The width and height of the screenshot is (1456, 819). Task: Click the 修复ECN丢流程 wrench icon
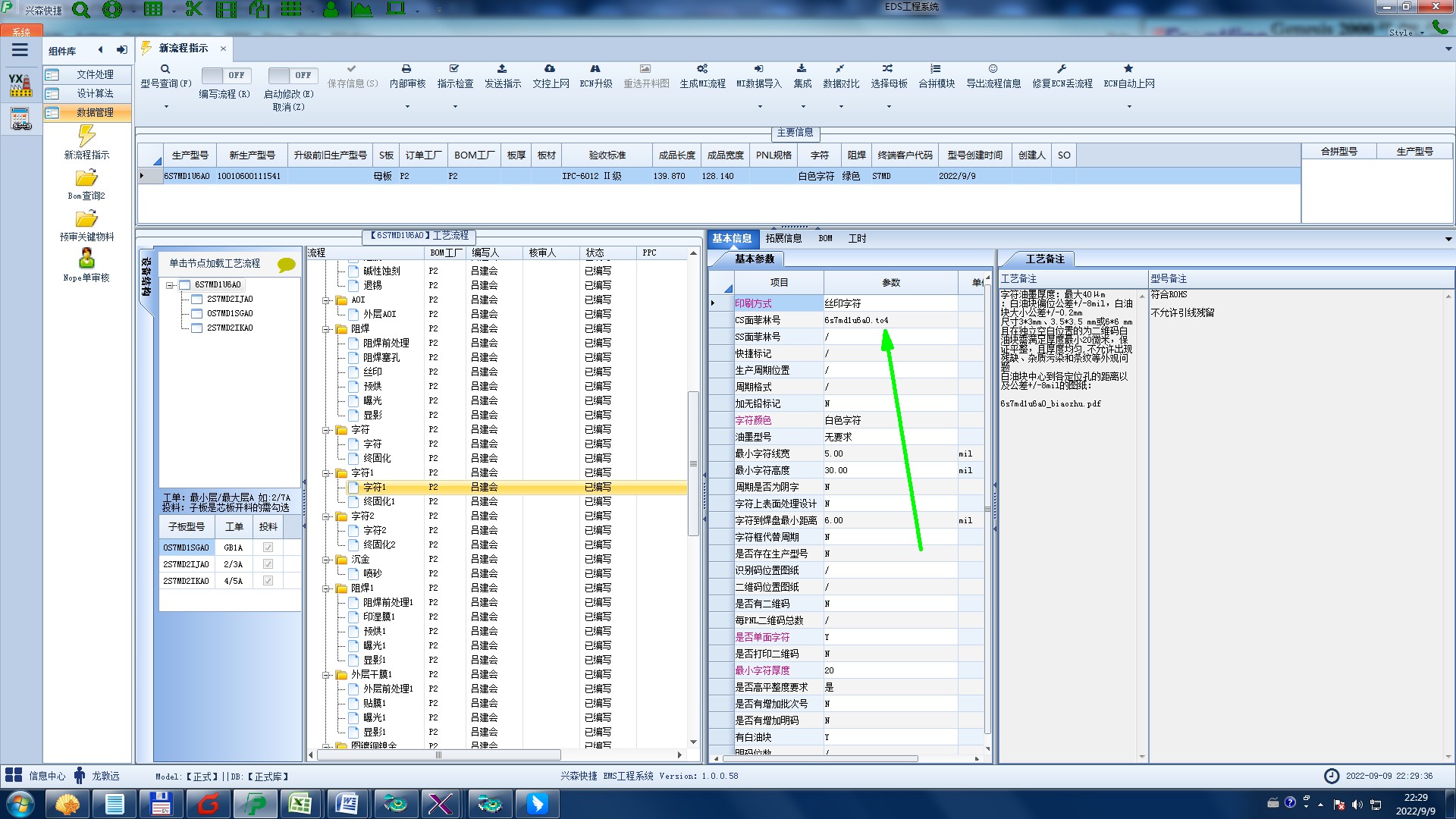(x=1062, y=69)
